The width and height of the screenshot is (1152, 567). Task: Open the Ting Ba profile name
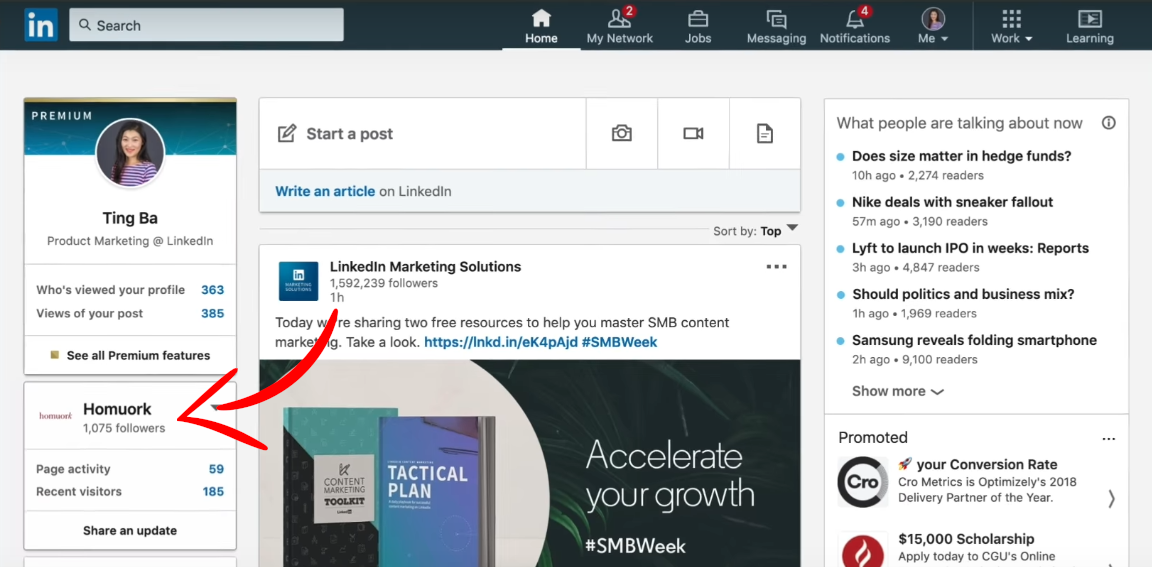130,218
